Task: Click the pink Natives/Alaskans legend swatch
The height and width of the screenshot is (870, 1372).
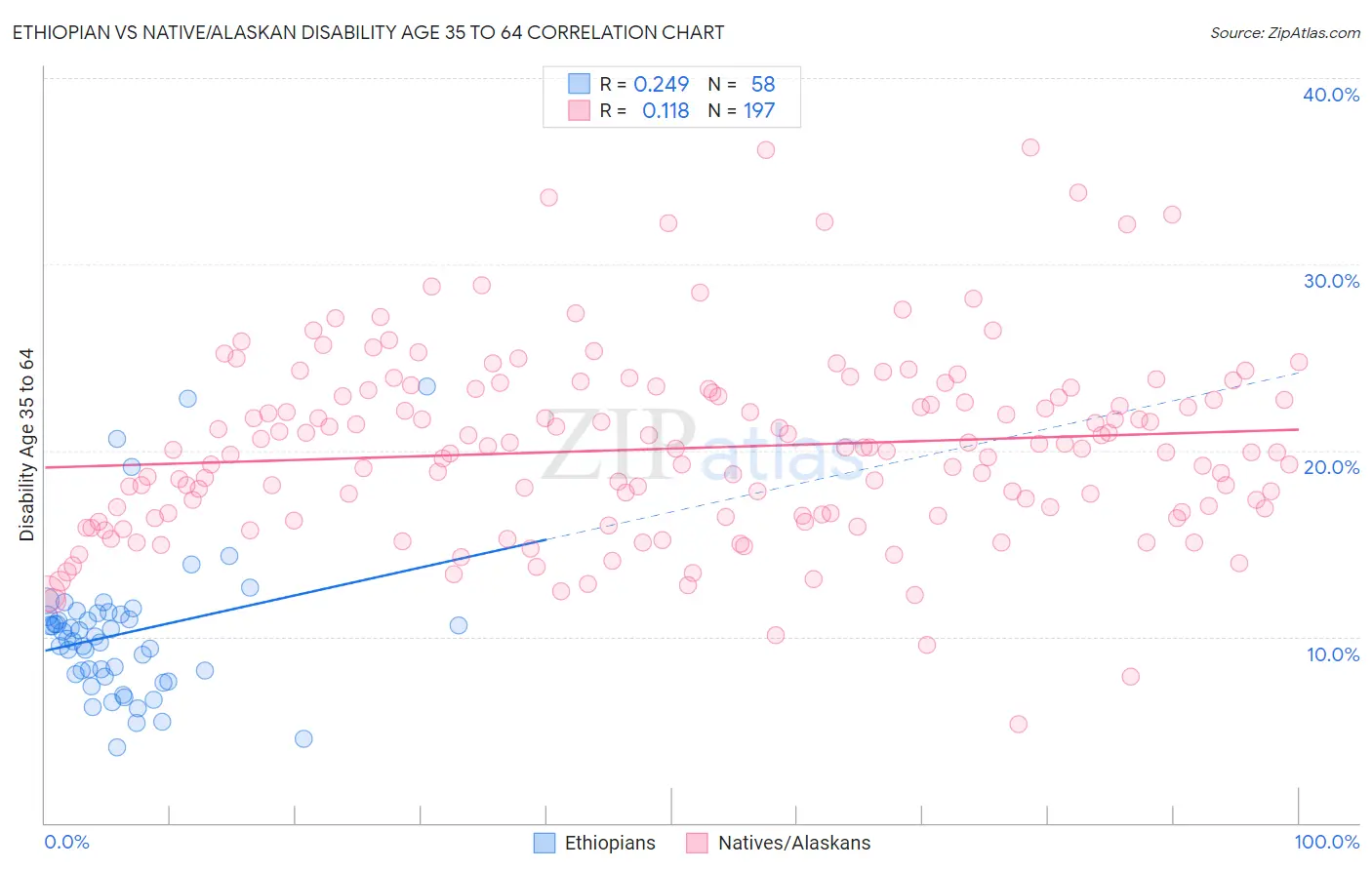Action: (697, 843)
